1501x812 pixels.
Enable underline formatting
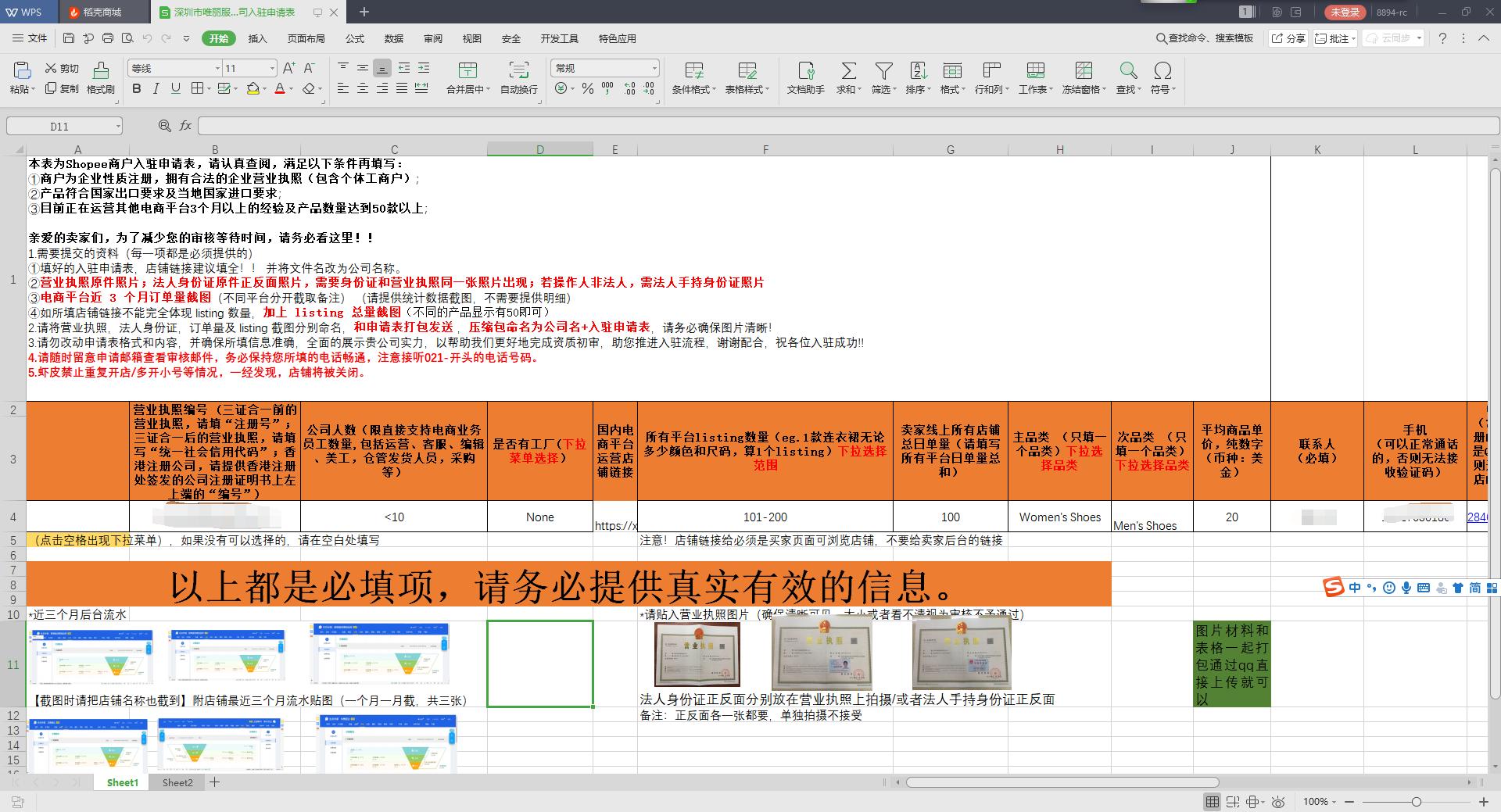(173, 89)
